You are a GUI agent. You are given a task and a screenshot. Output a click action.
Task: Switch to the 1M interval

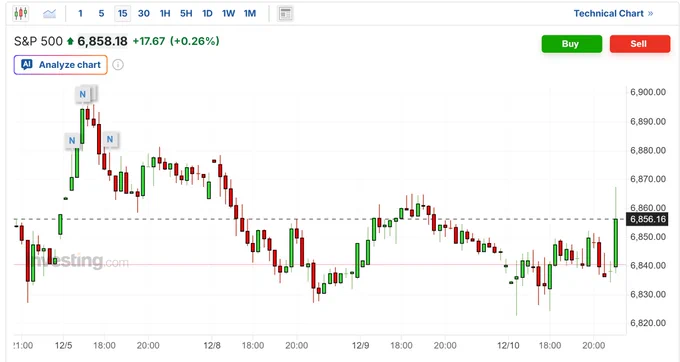250,13
